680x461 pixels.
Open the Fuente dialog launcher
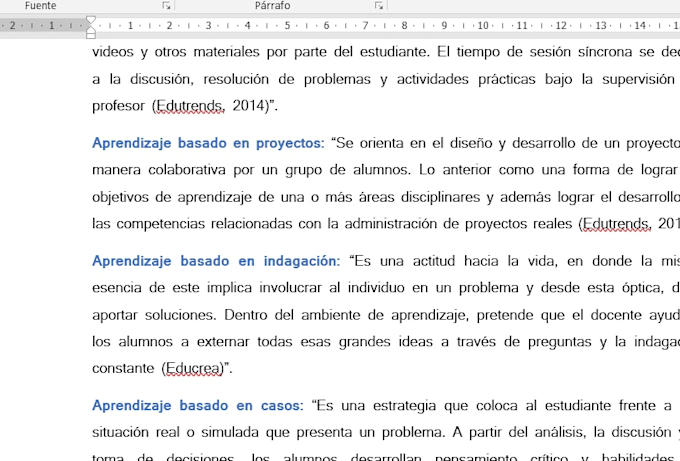click(x=167, y=6)
